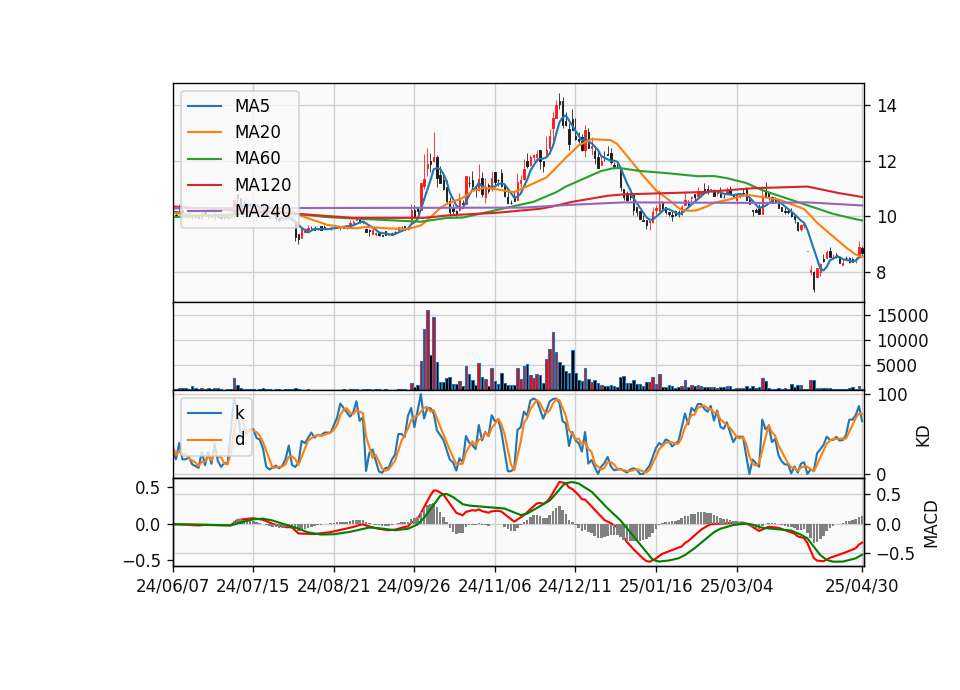Click the price axis value 10
The height and width of the screenshot is (690, 960).
[x=887, y=217]
